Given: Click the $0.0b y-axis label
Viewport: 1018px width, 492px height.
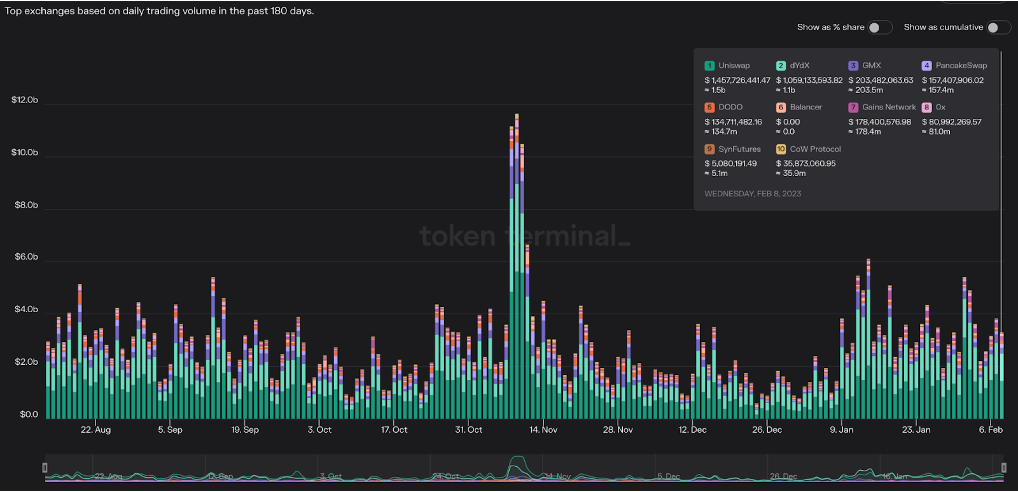Looking at the screenshot, I should 27,414.
